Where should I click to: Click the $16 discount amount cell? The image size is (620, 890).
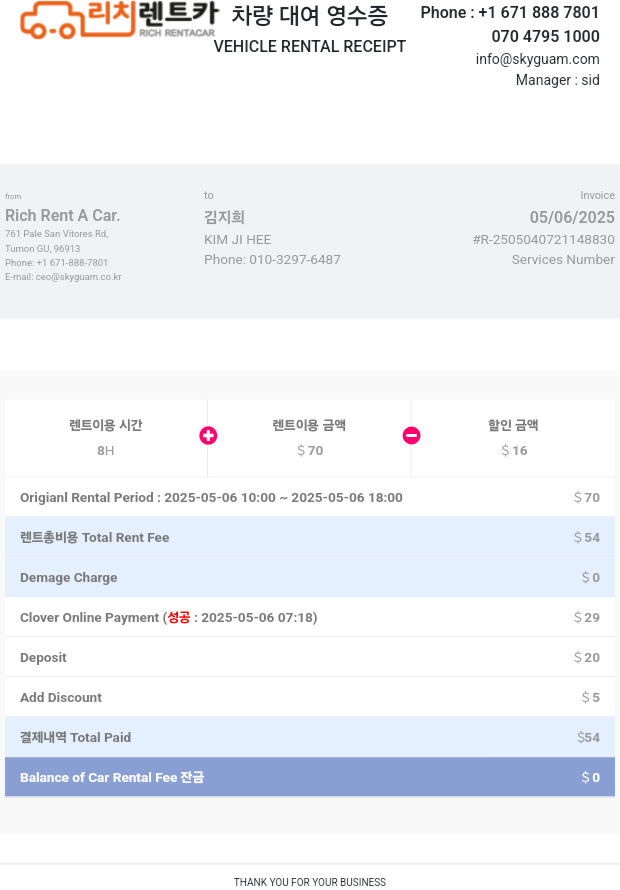coord(513,438)
